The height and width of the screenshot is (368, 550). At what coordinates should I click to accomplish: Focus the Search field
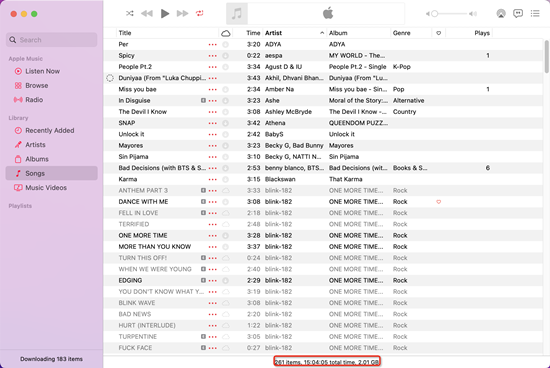tap(52, 40)
